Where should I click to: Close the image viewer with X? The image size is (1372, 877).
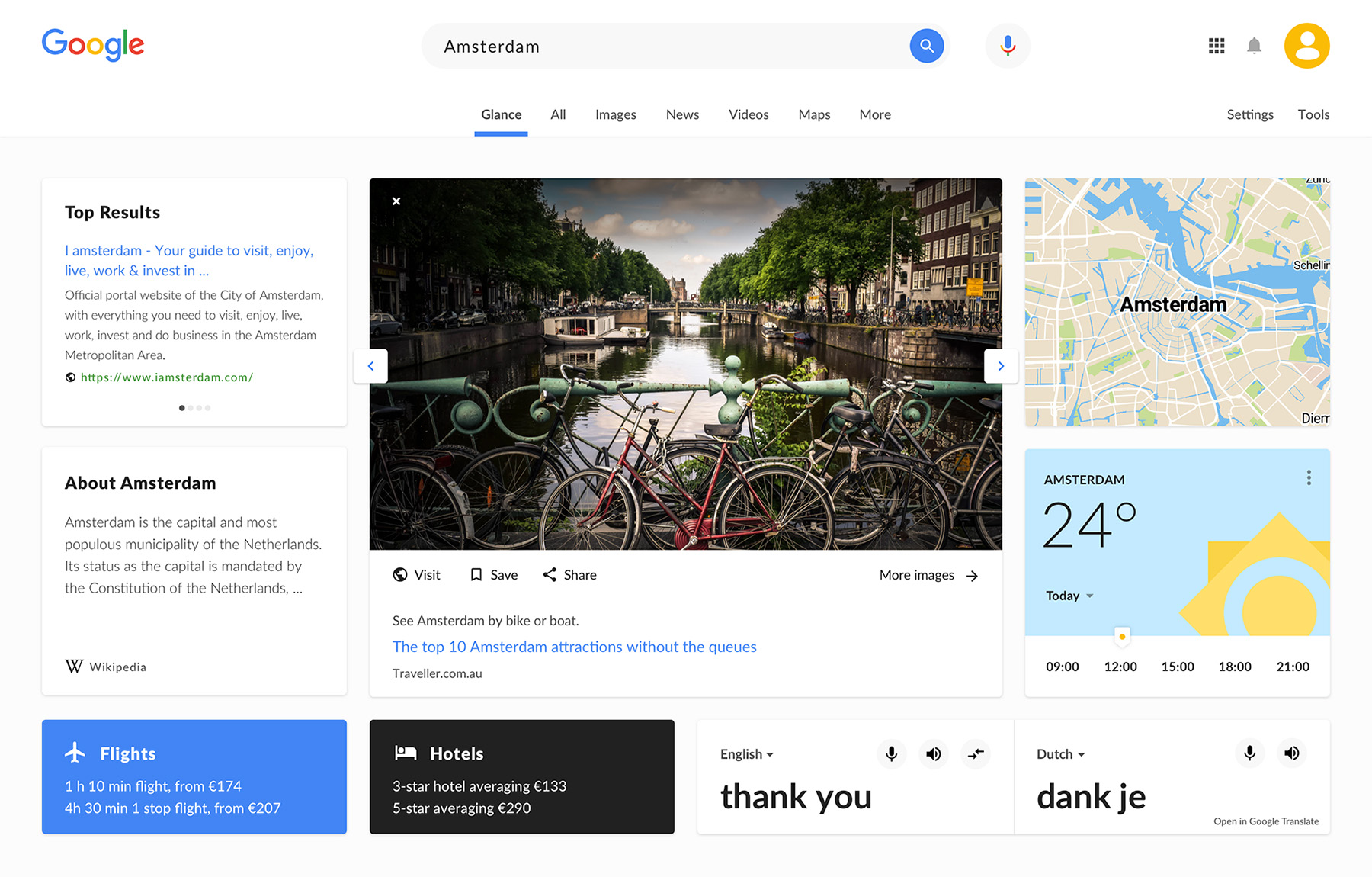[396, 201]
